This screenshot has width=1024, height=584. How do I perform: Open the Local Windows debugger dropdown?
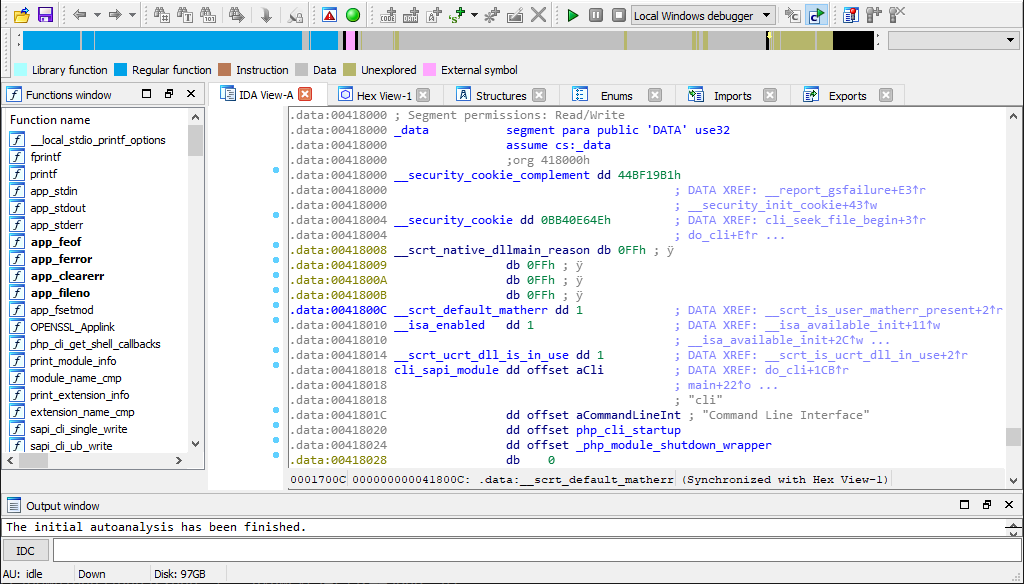pos(767,15)
